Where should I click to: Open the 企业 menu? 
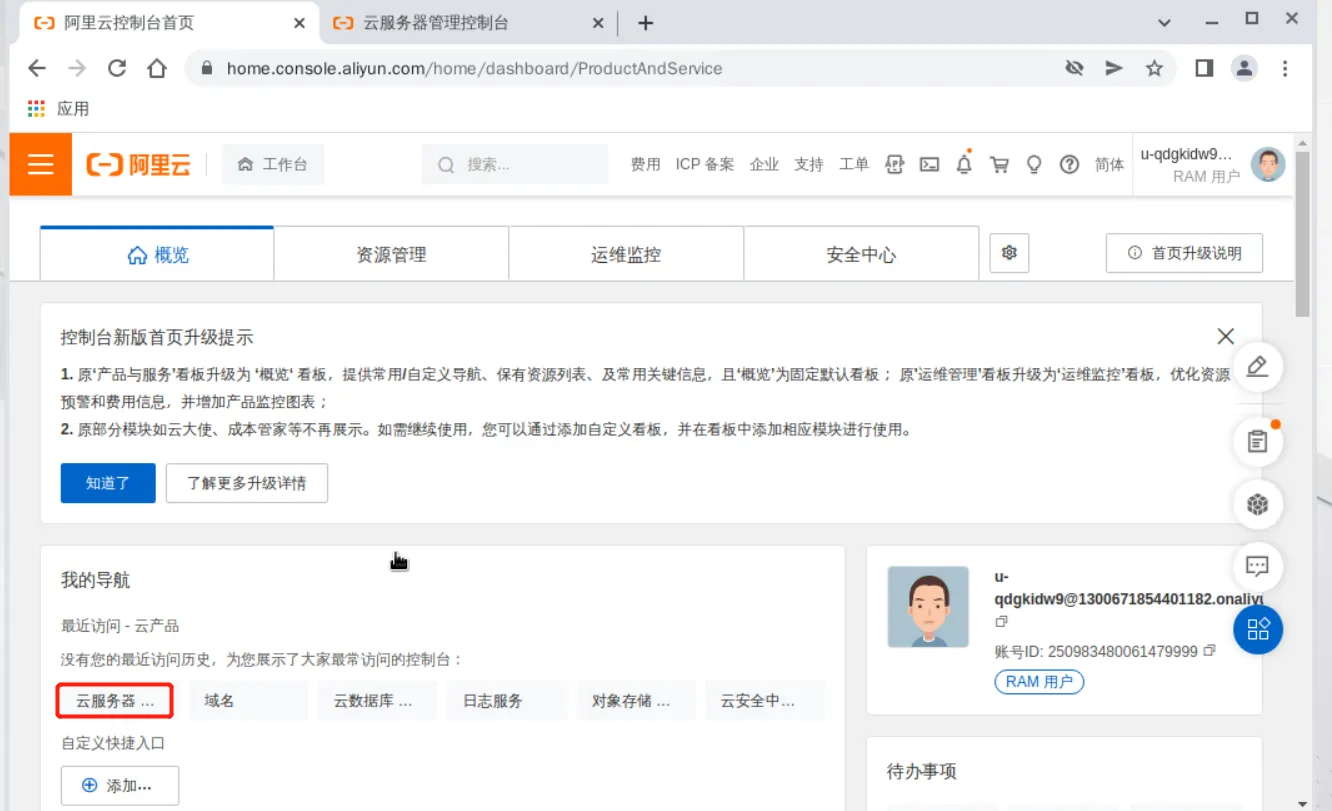click(764, 165)
